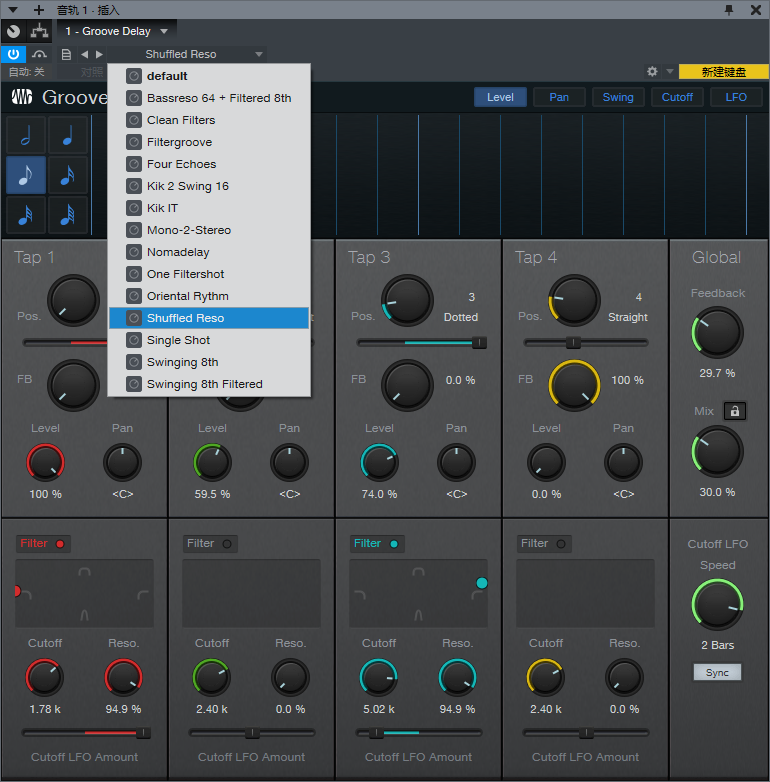Switch to the Level view tab
Image resolution: width=770 pixels, height=782 pixels.
[500, 97]
